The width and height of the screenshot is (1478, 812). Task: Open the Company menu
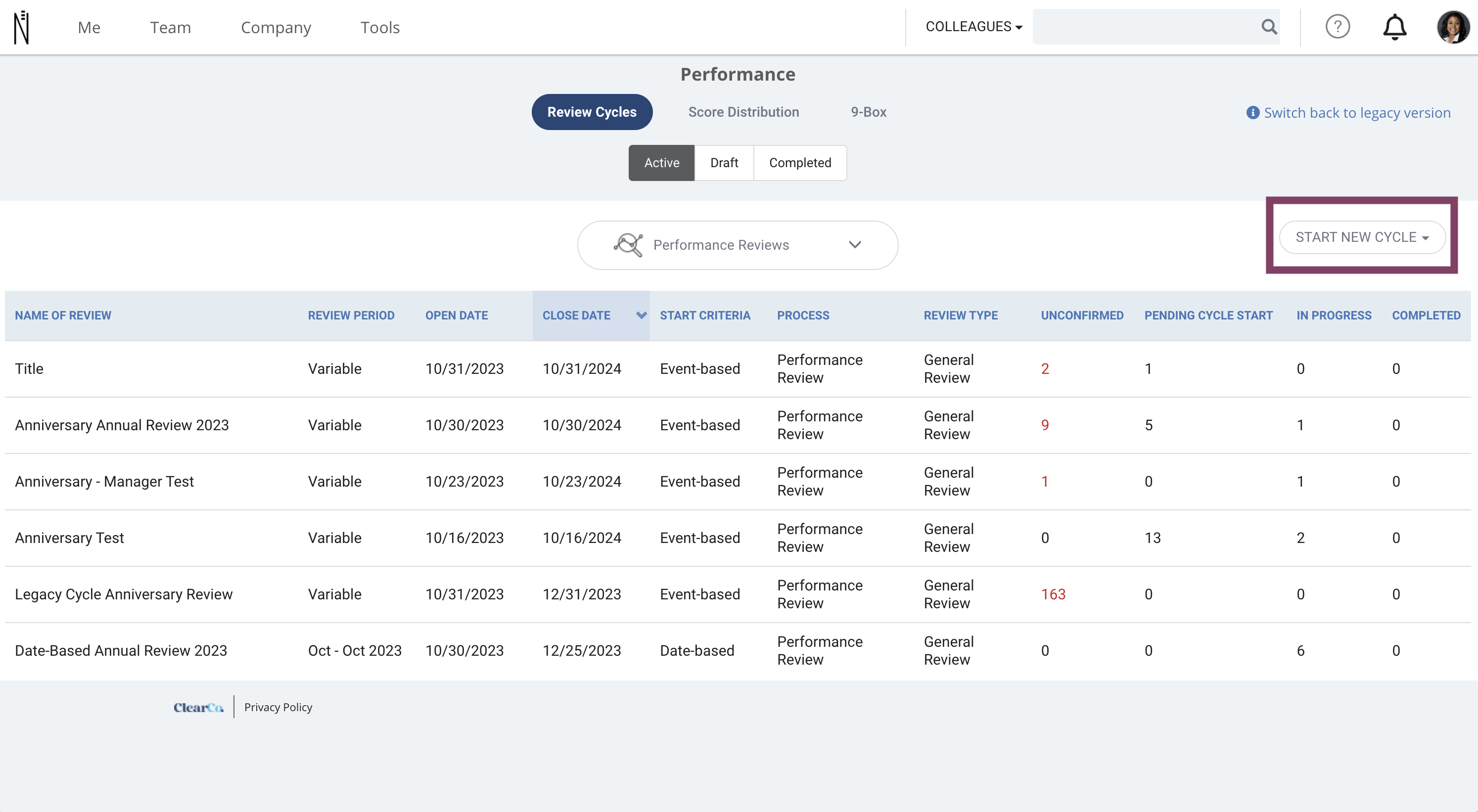[x=276, y=27]
